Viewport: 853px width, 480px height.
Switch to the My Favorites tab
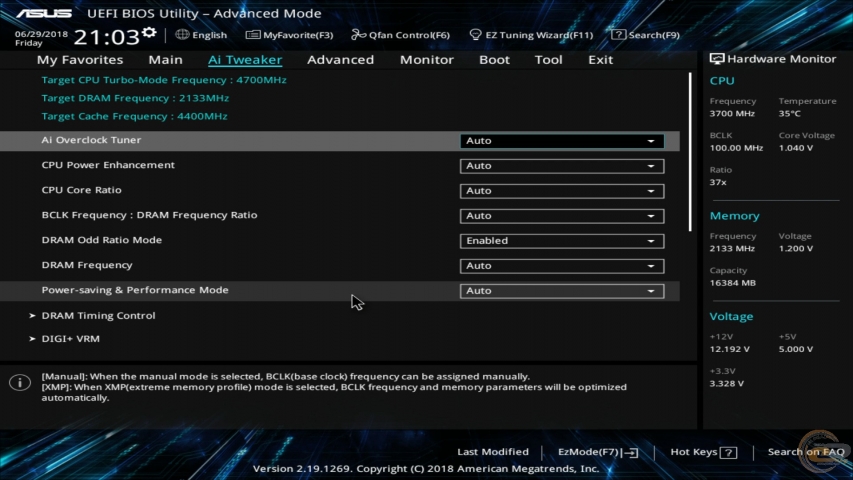pyautogui.click(x=80, y=60)
